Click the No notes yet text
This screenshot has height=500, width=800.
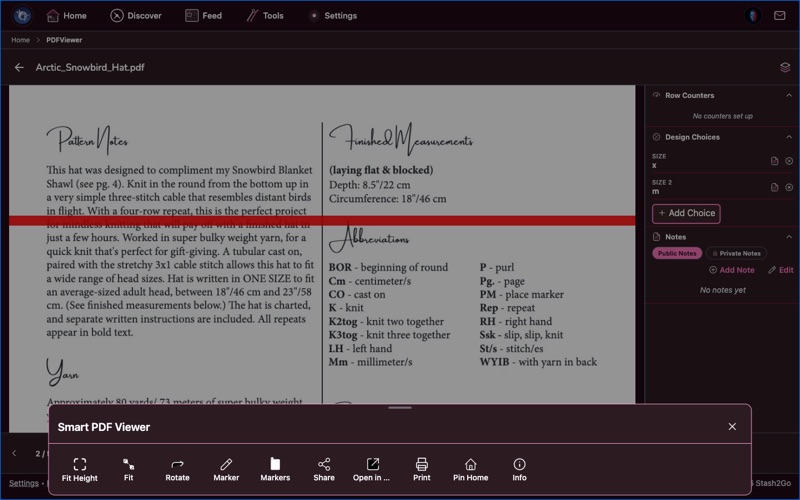pos(722,290)
